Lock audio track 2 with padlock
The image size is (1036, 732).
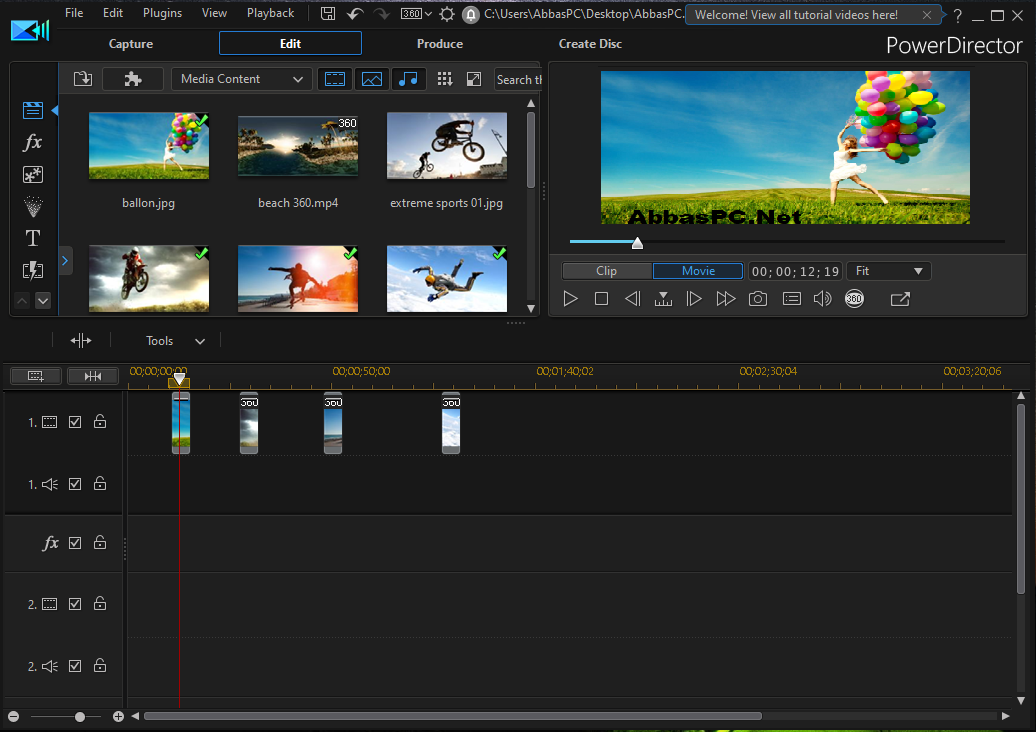coord(100,665)
